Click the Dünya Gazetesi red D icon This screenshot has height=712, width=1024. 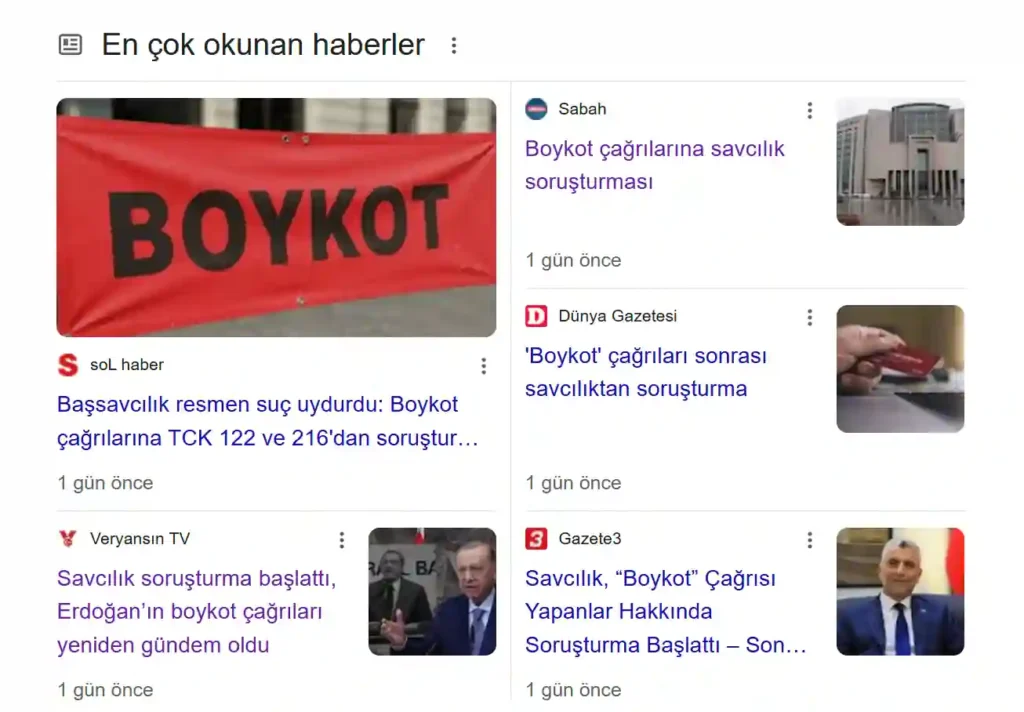pos(536,316)
